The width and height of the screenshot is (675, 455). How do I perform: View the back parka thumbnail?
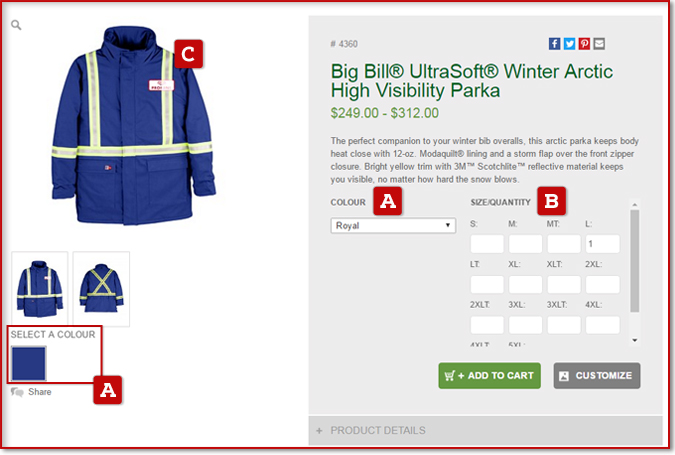(101, 289)
